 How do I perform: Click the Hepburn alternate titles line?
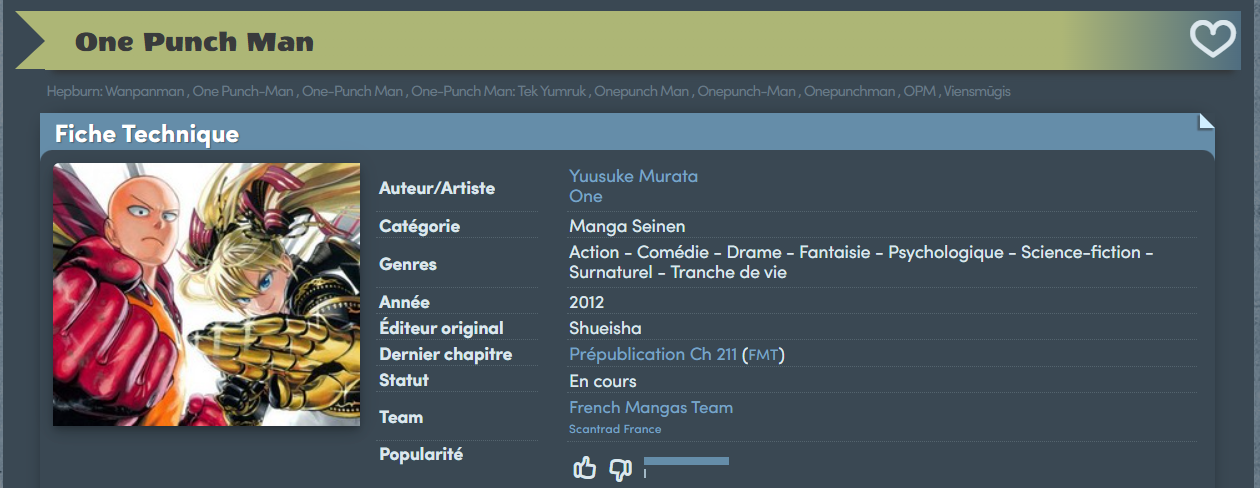[x=528, y=92]
